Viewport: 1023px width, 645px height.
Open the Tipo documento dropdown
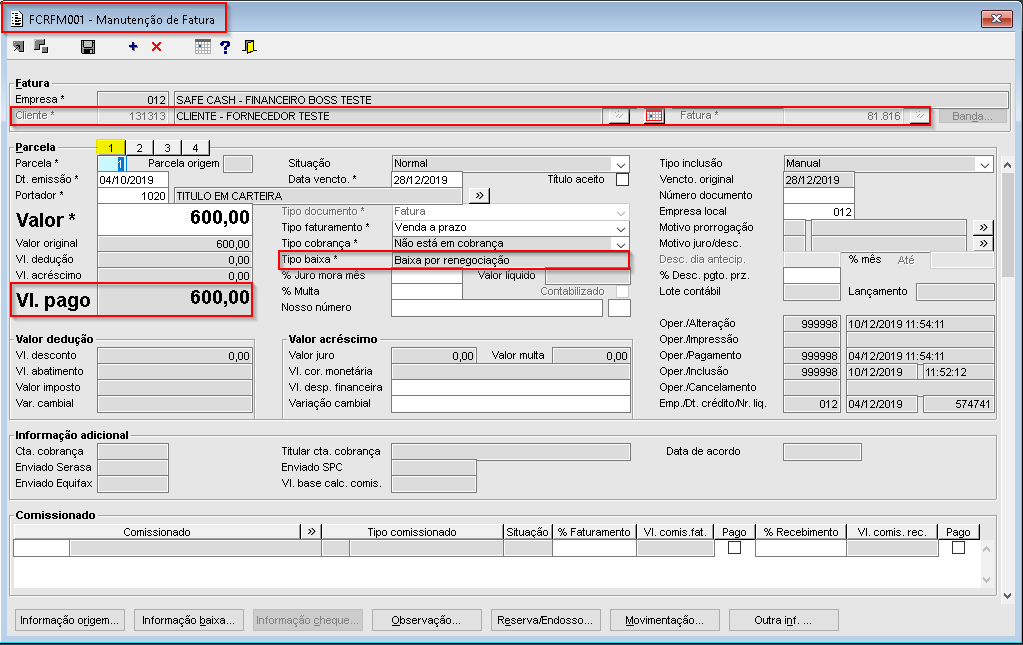[620, 212]
